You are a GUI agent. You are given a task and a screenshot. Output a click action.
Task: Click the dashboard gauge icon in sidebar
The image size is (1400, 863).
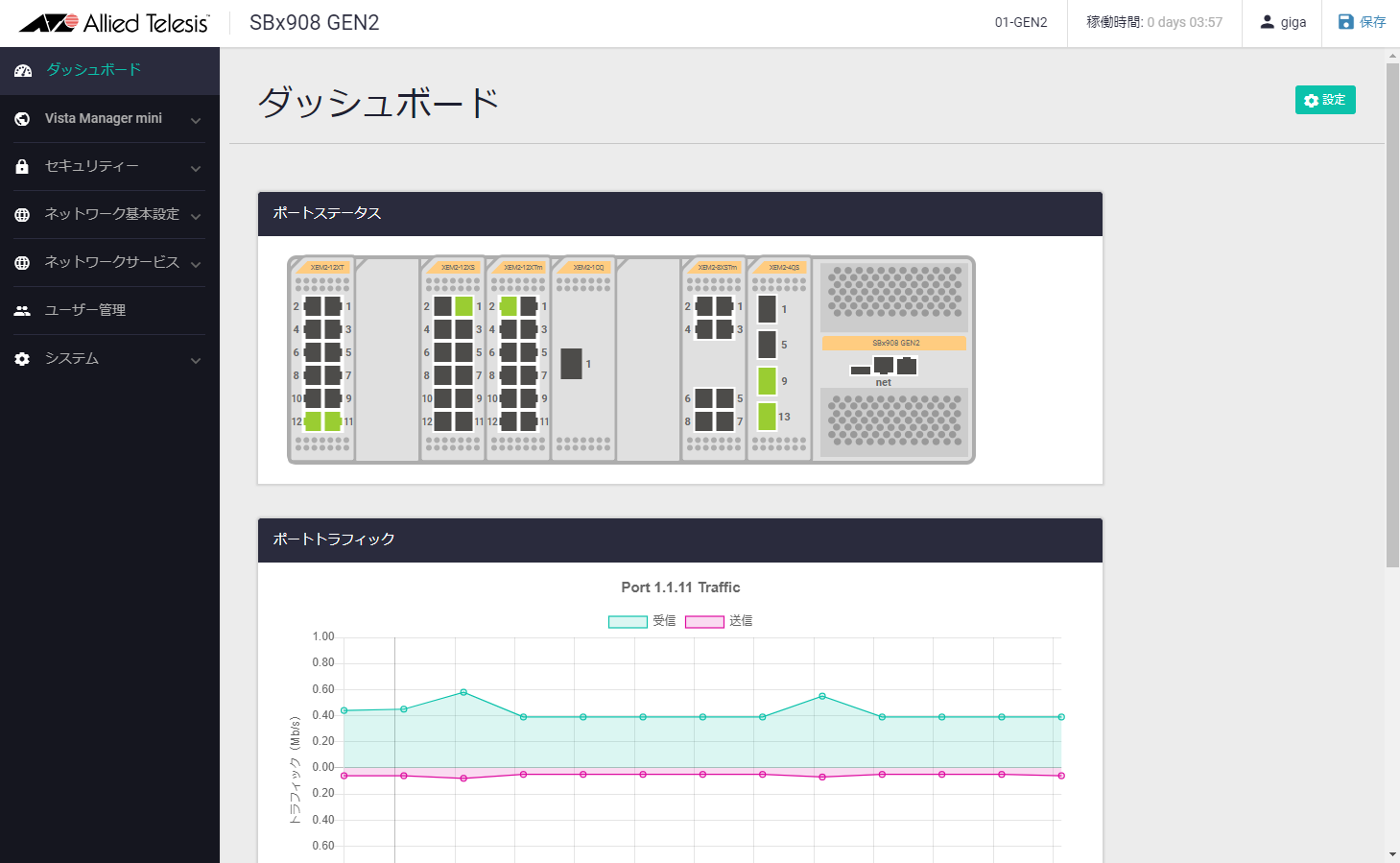tap(23, 70)
